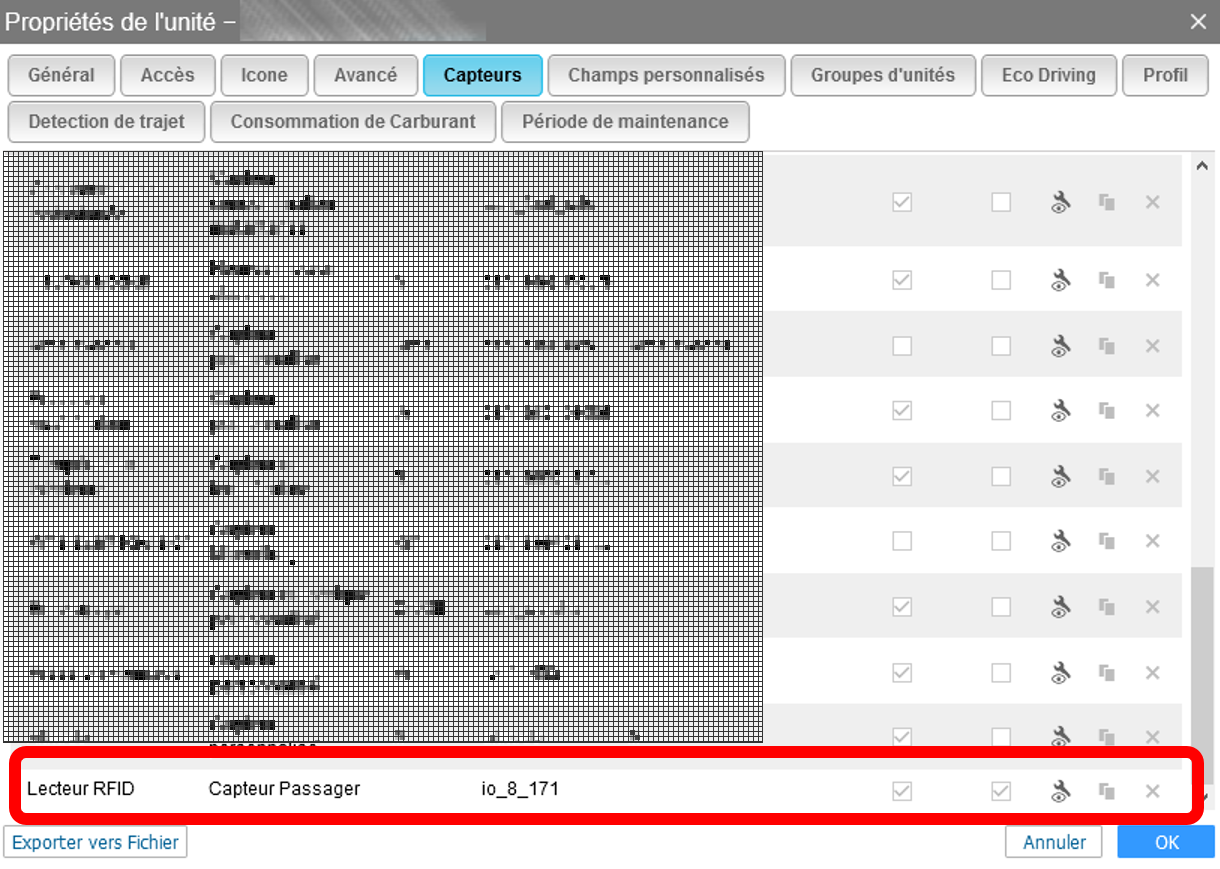This screenshot has height=869, width=1220.
Task: Toggle the first checkbox of Lecteur RFID row
Action: click(x=902, y=791)
